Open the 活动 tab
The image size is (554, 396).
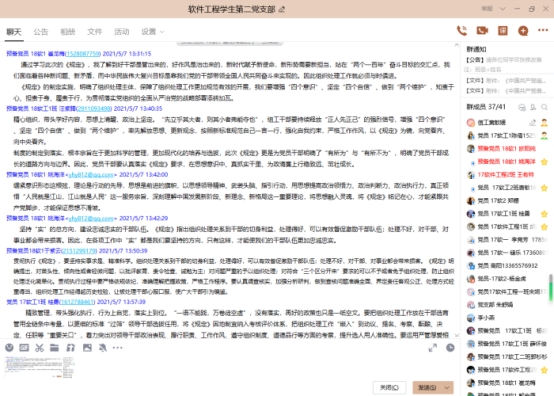click(122, 32)
